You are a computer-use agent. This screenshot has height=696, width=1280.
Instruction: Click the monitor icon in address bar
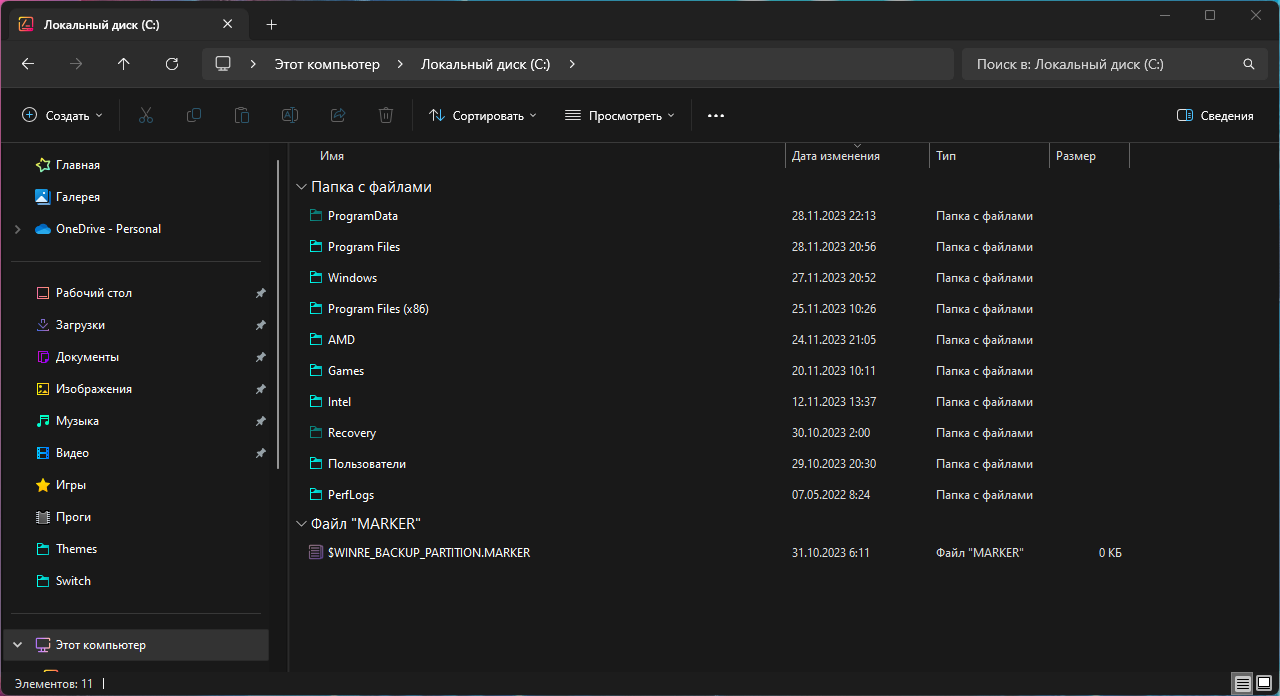pyautogui.click(x=223, y=64)
